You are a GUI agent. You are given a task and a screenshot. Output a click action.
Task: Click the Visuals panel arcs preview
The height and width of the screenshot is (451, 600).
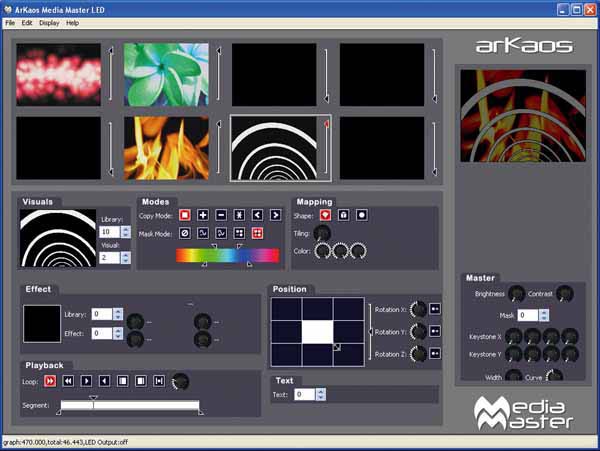point(58,238)
